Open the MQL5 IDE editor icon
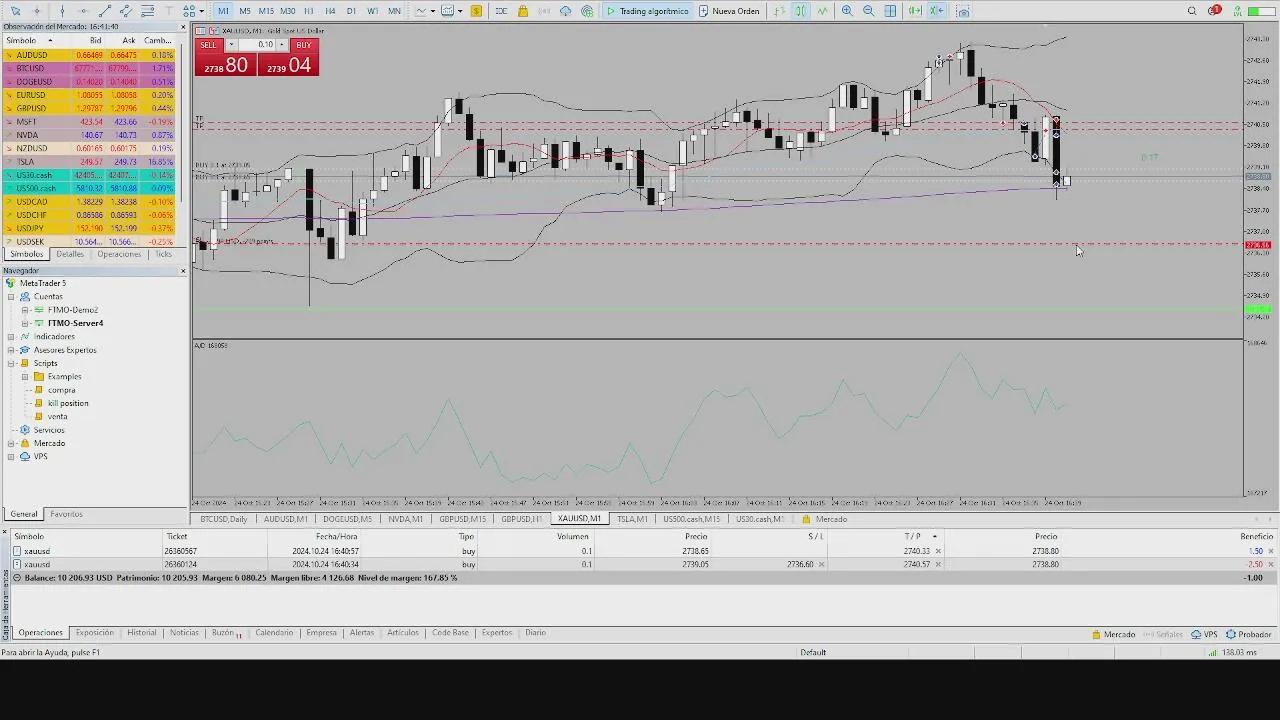 pyautogui.click(x=501, y=11)
